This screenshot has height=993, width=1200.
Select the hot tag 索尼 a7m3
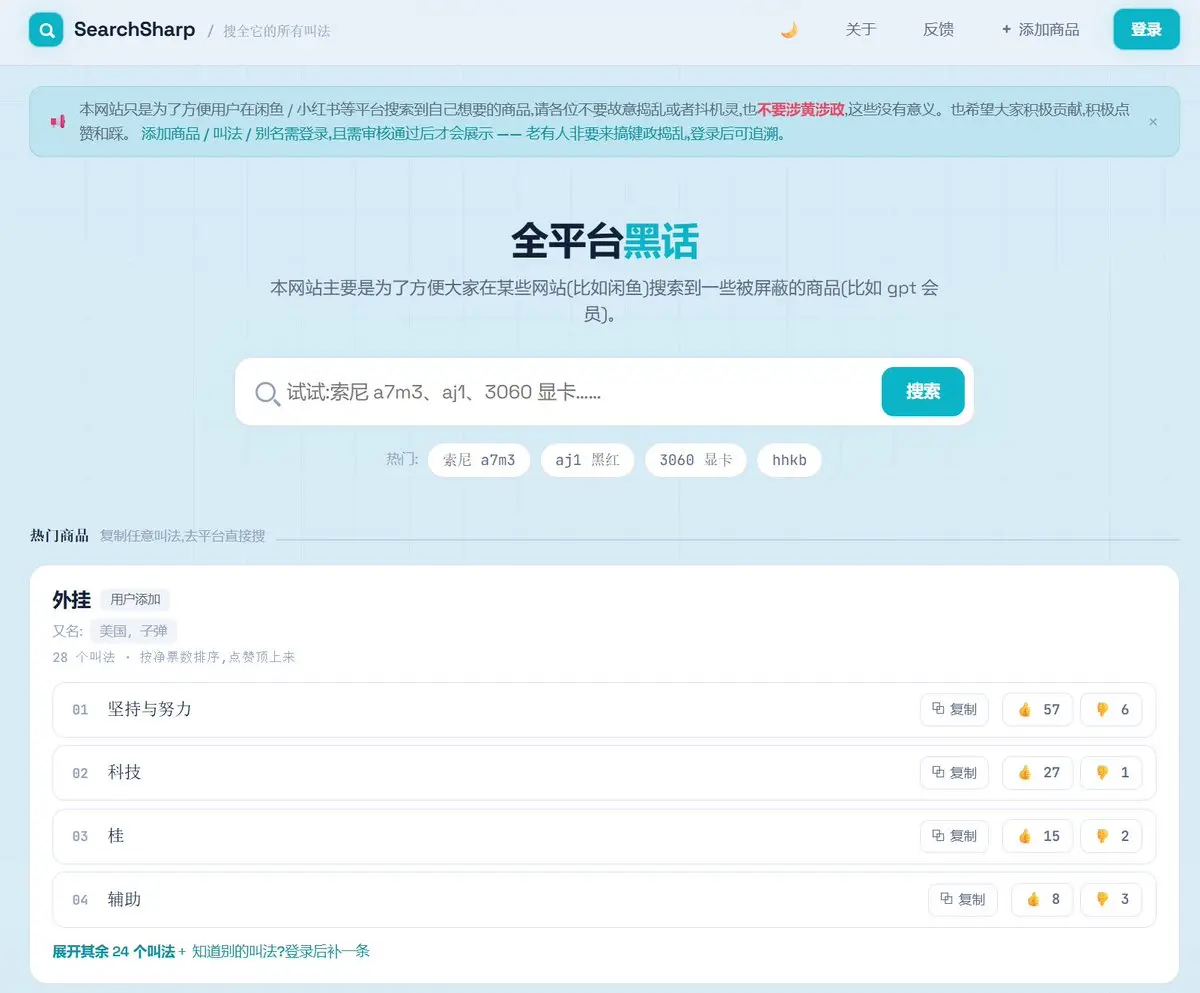click(x=479, y=460)
